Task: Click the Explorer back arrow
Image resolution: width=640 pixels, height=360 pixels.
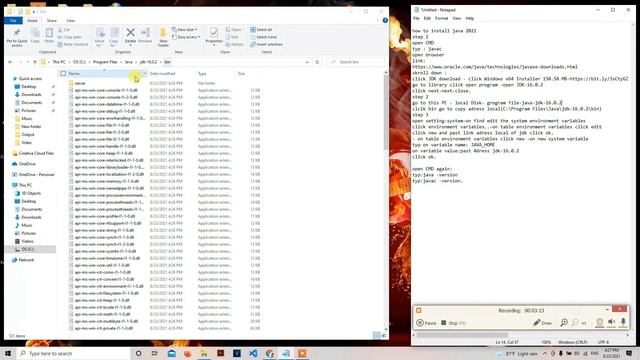Action: coord(10,62)
